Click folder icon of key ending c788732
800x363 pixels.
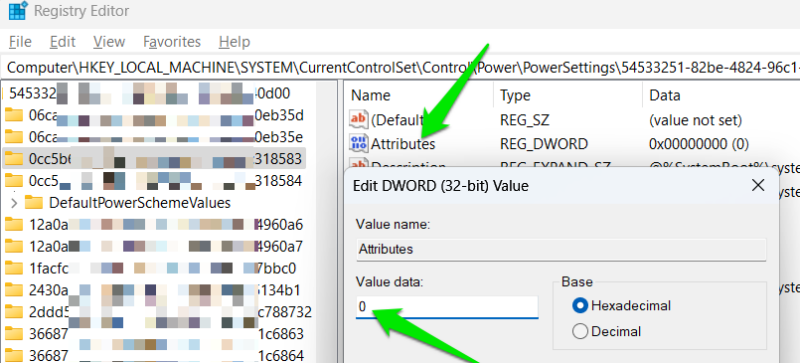(14, 311)
